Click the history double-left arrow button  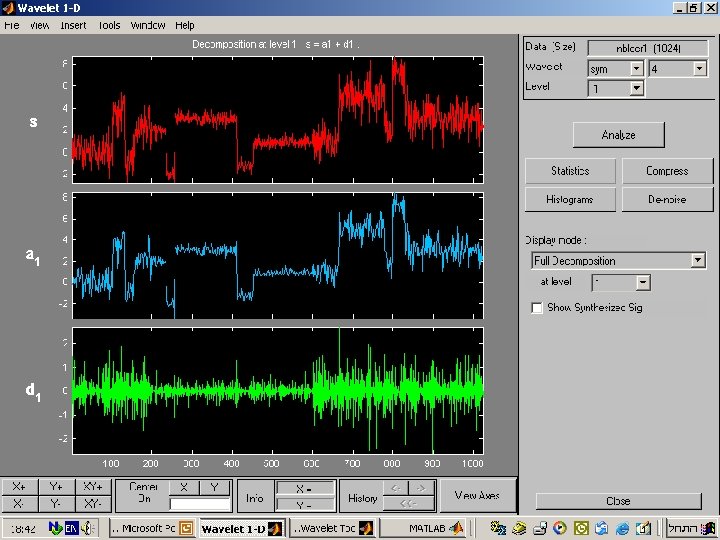(x=408, y=504)
